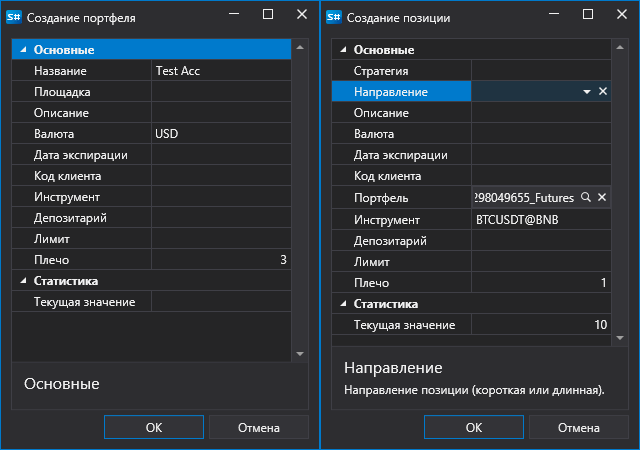Edit Плечо value 1 in position window

click(541, 283)
